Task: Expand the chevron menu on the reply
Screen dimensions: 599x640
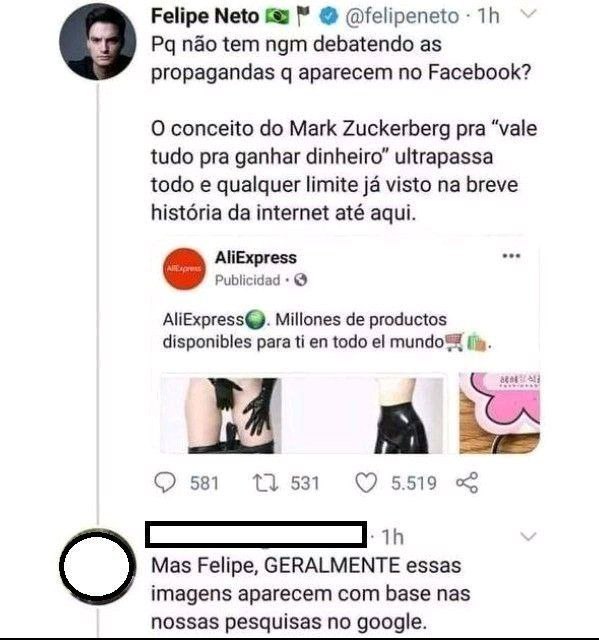Action: (528, 536)
